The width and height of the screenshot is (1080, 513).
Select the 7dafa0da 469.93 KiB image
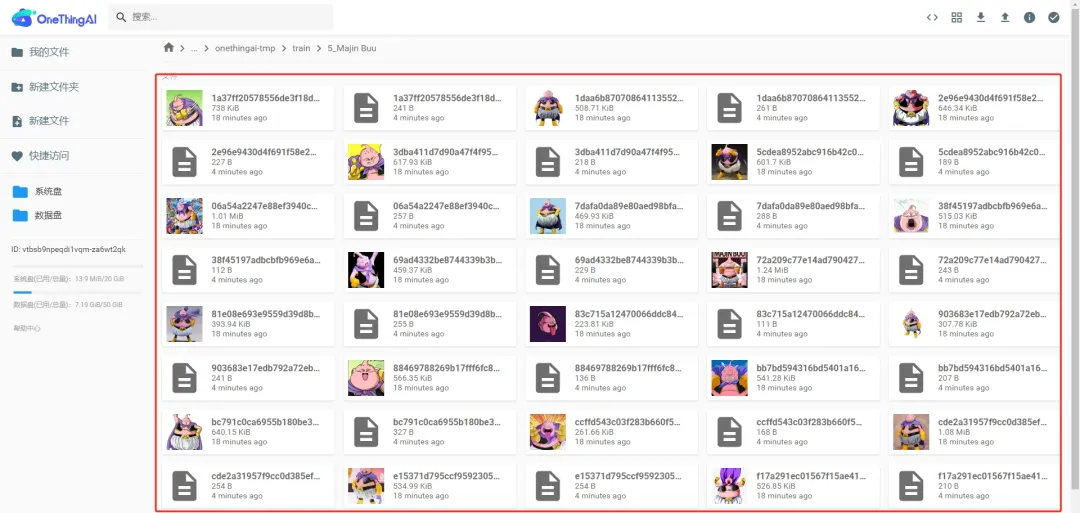point(548,216)
